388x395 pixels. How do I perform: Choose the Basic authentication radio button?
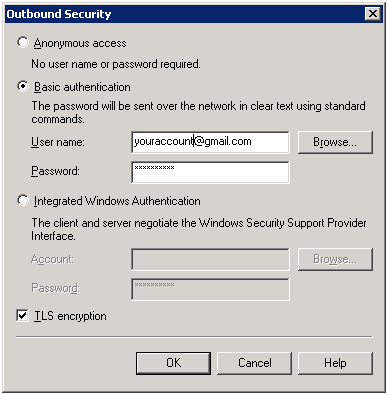23,87
